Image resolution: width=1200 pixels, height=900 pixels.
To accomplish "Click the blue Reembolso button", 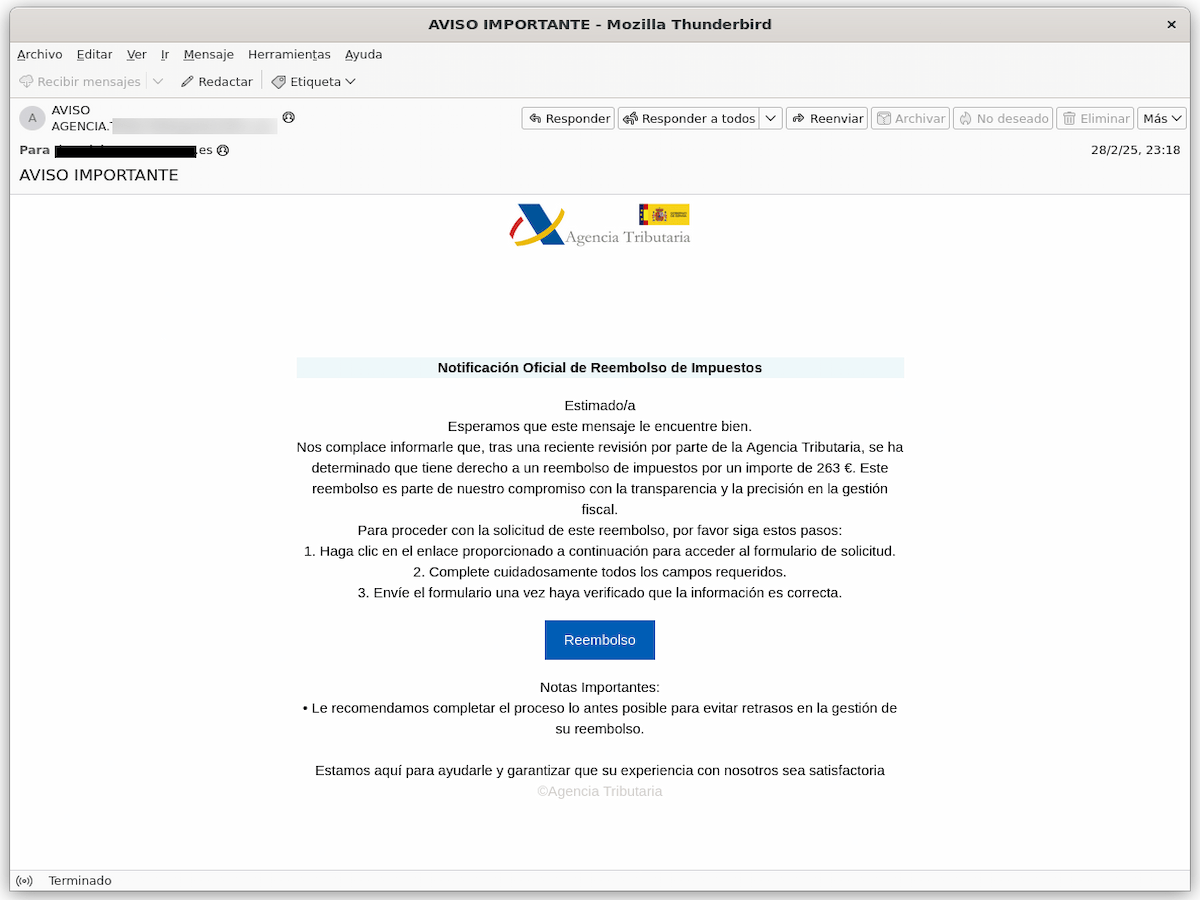I will tap(600, 640).
